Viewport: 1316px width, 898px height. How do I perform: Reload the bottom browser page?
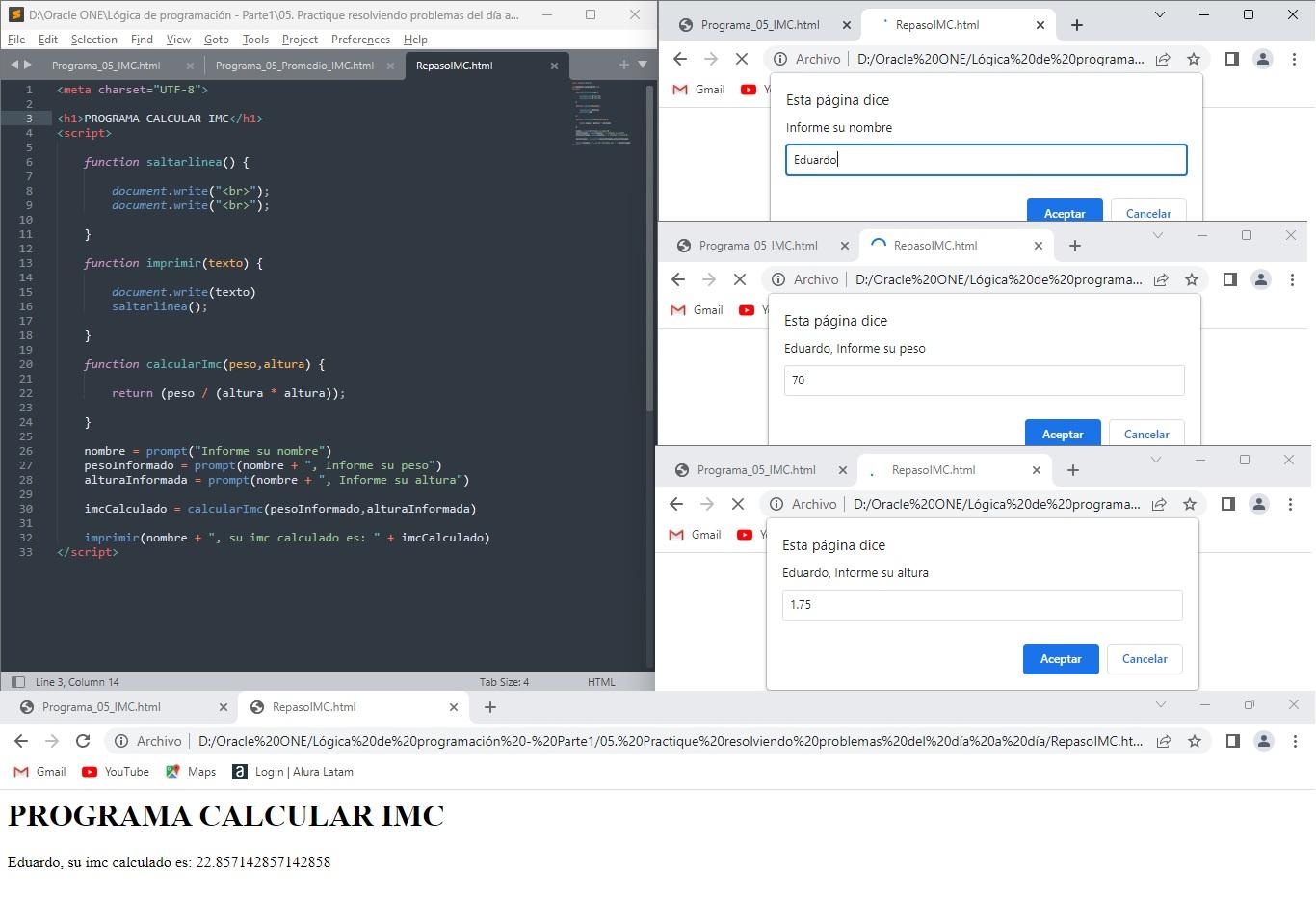(83, 741)
